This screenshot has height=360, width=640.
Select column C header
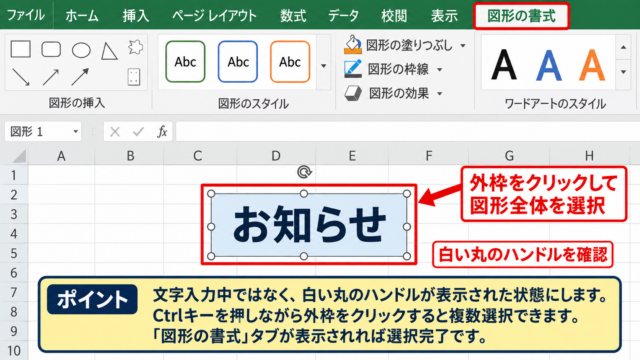tap(198, 156)
